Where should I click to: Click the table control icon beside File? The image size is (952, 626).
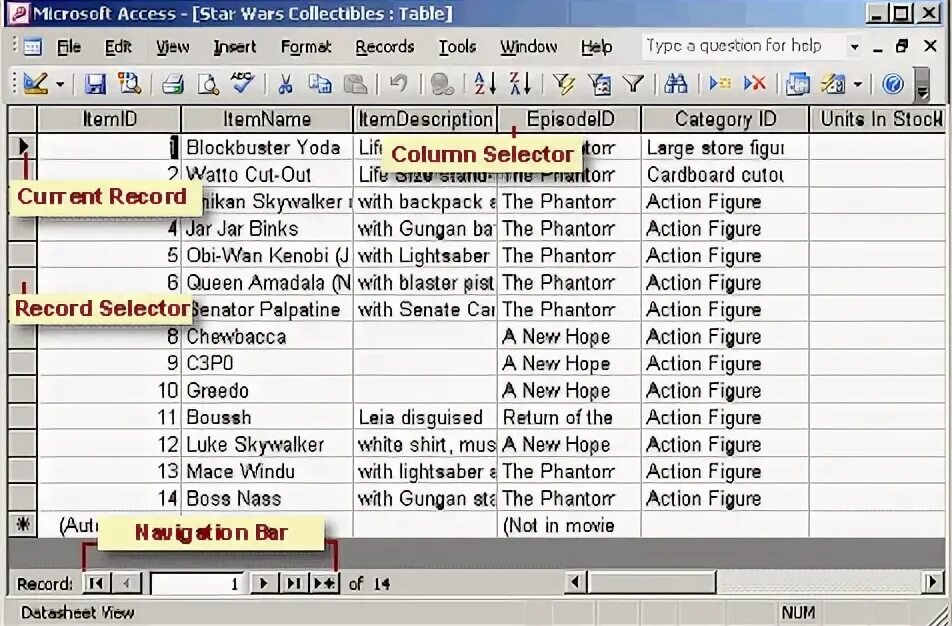32,47
